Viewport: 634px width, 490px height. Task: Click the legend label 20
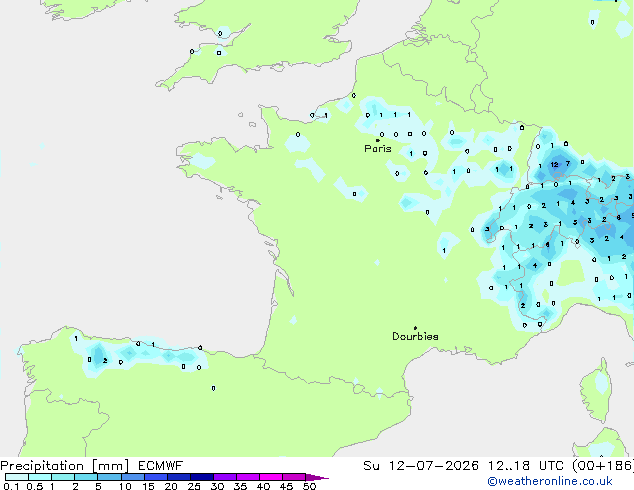(x=171, y=486)
